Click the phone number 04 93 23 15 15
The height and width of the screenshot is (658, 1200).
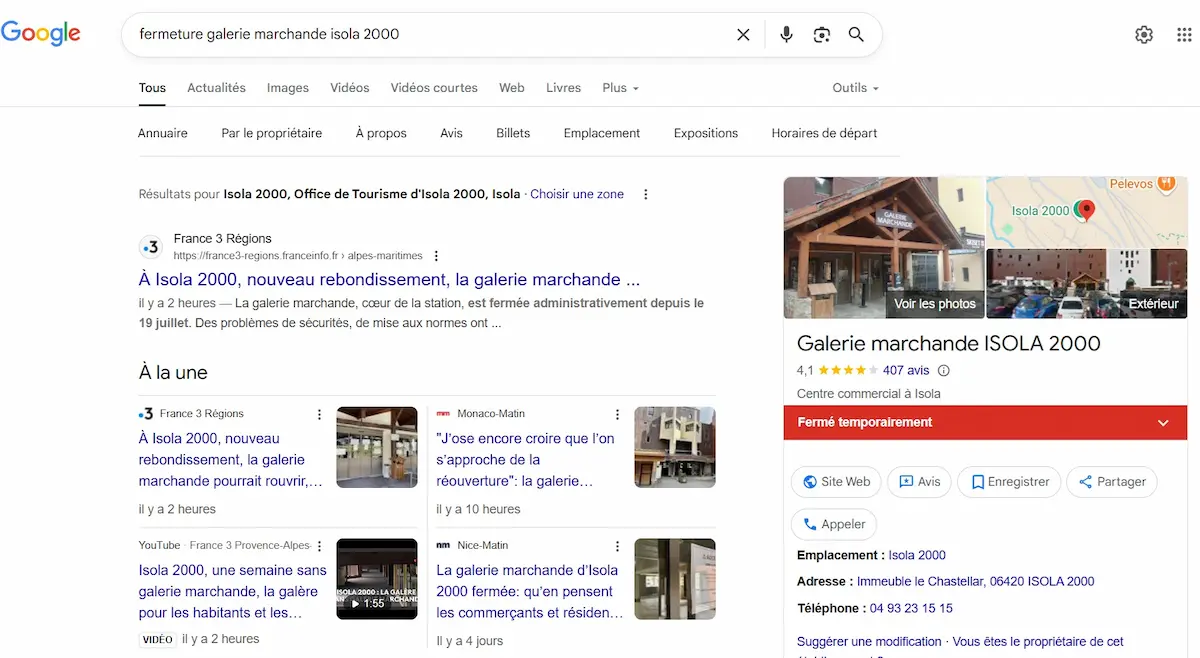point(911,608)
